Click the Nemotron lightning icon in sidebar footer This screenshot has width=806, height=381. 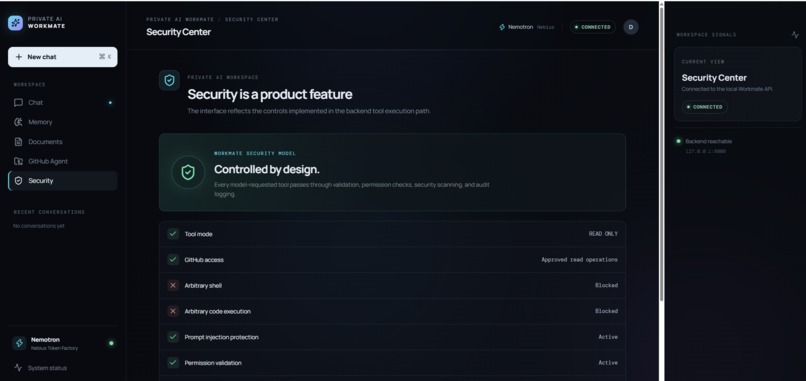[20, 343]
